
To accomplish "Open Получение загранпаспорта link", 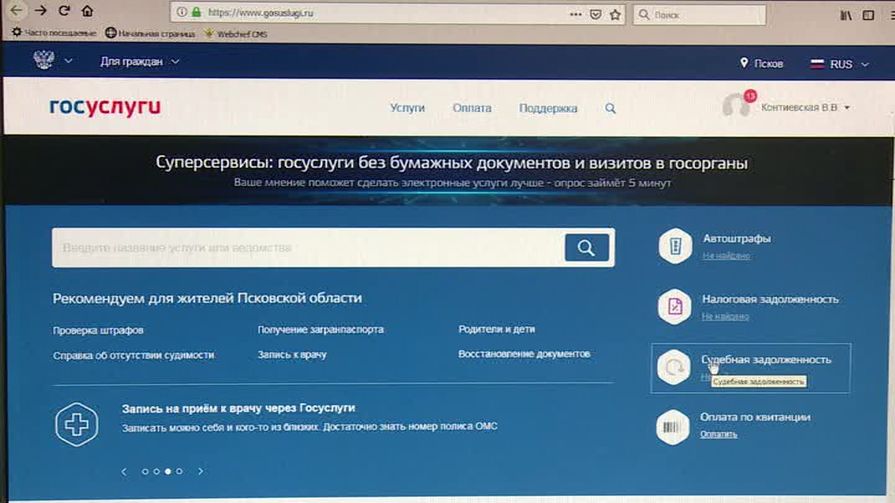I will [320, 329].
